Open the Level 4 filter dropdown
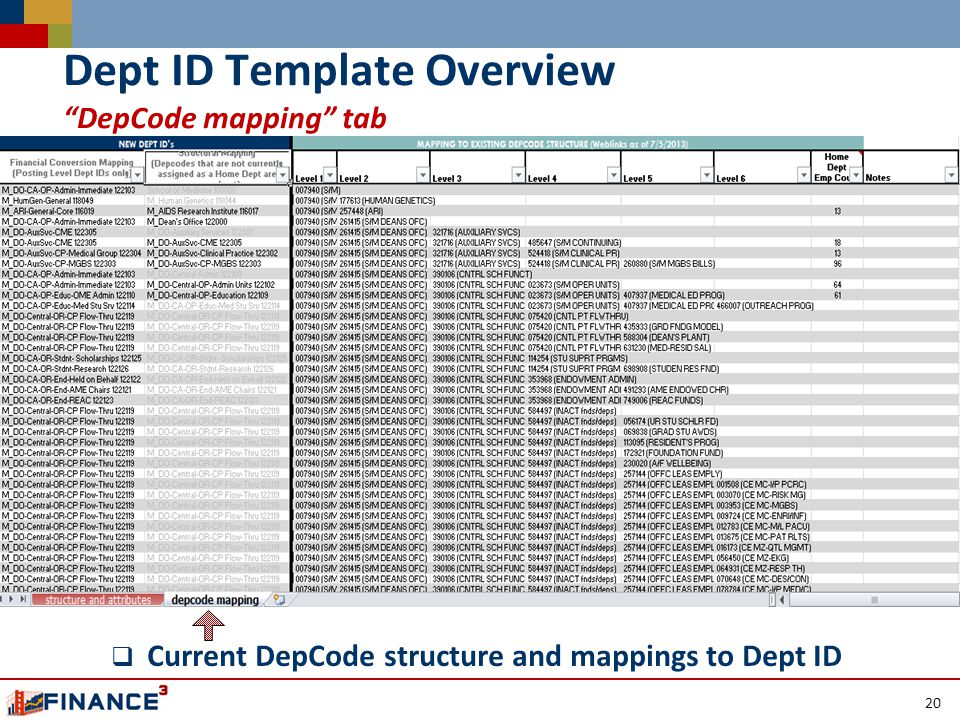The image size is (960, 720). pos(613,175)
